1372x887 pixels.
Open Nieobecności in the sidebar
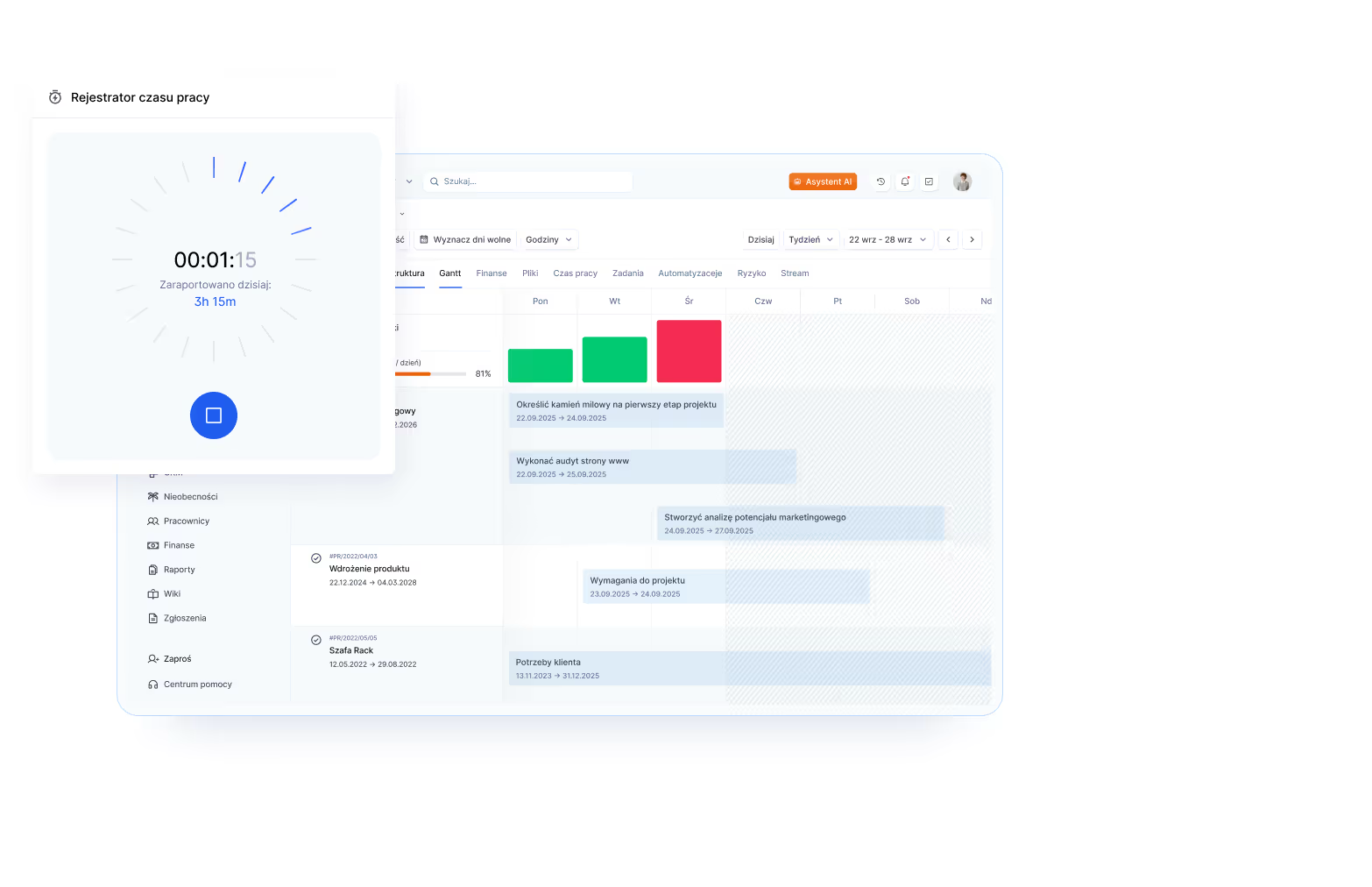point(183,497)
